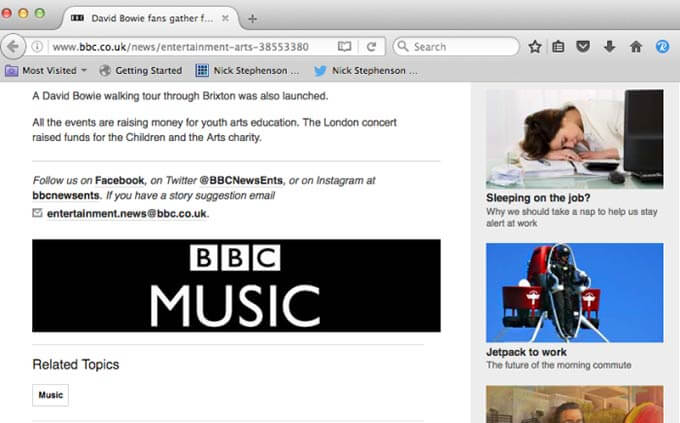This screenshot has height=423, width=680.
Task: Click the email envelope icon
Action: [x=37, y=213]
